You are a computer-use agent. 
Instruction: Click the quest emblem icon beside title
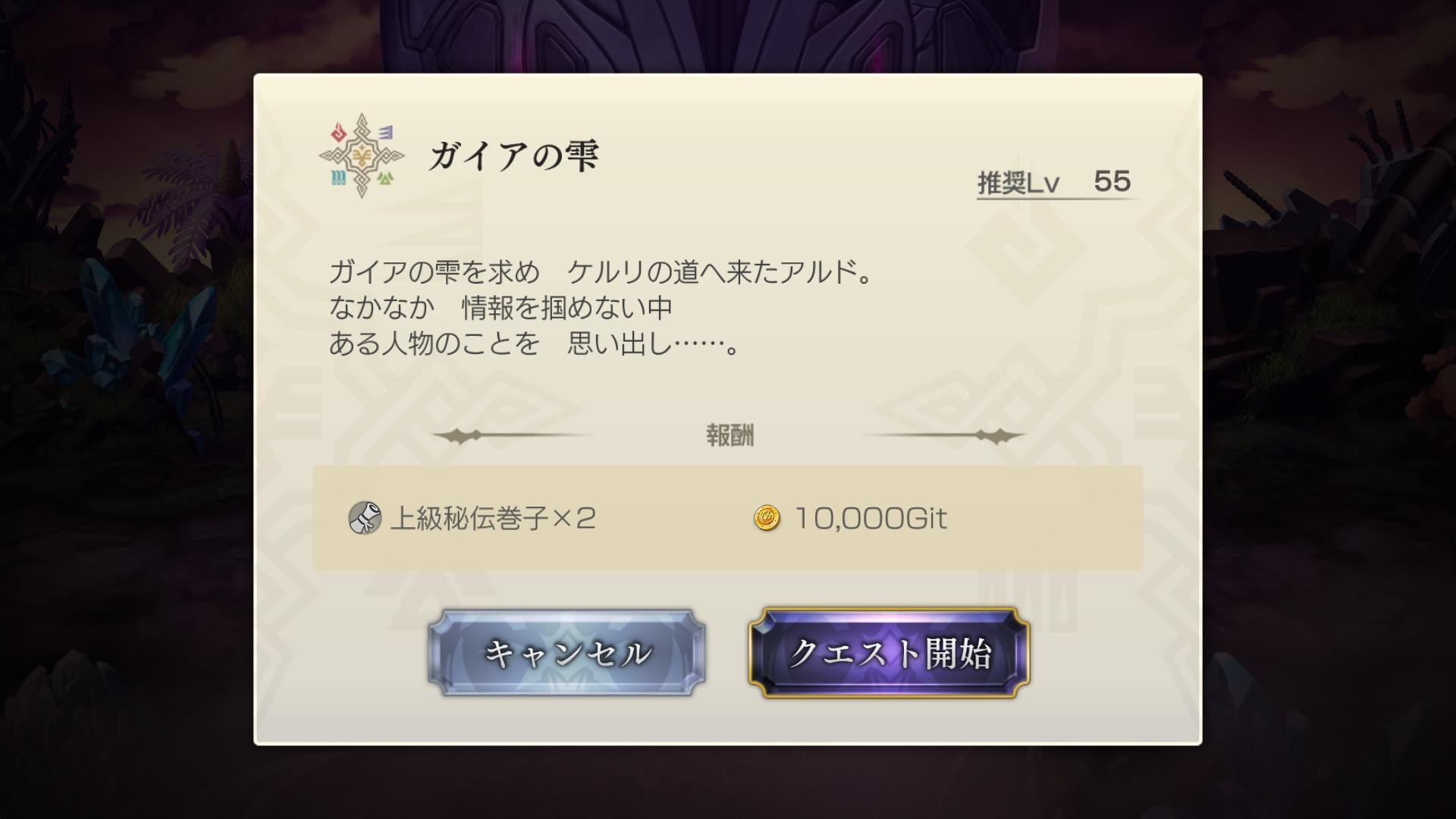[362, 155]
